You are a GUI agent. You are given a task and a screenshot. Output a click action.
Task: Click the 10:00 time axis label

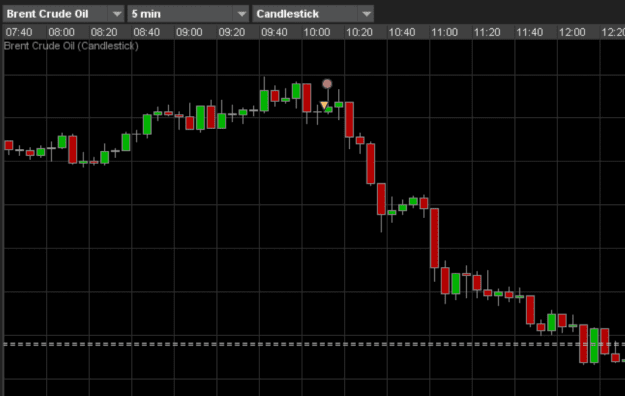tap(317, 32)
